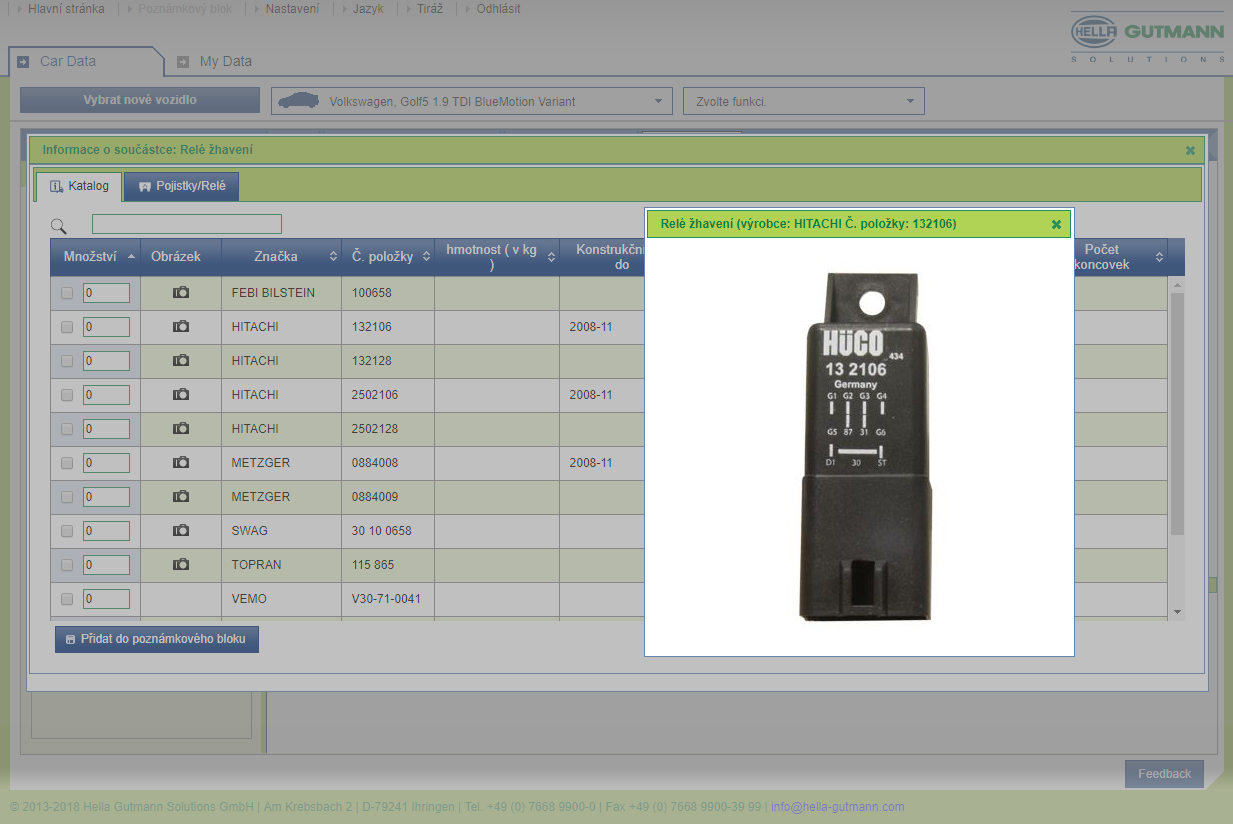This screenshot has height=824, width=1233.
Task: Click scrollbar down arrow in catalog table
Action: (x=1177, y=611)
